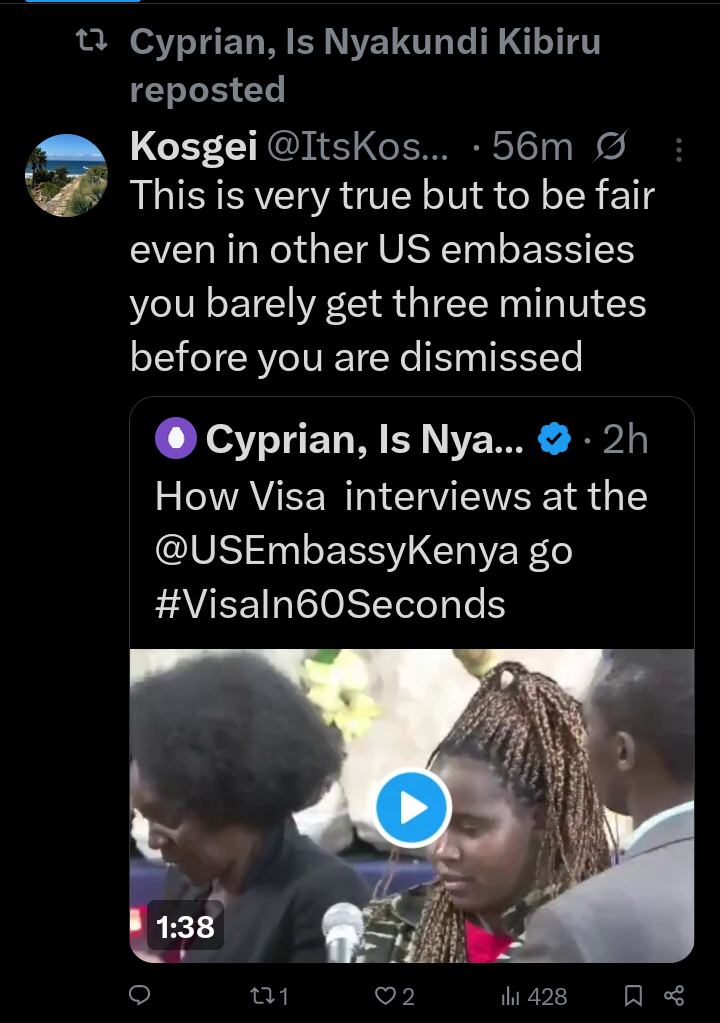Open Kosgei's profile picture
This screenshot has width=720, height=1023.
point(66,175)
